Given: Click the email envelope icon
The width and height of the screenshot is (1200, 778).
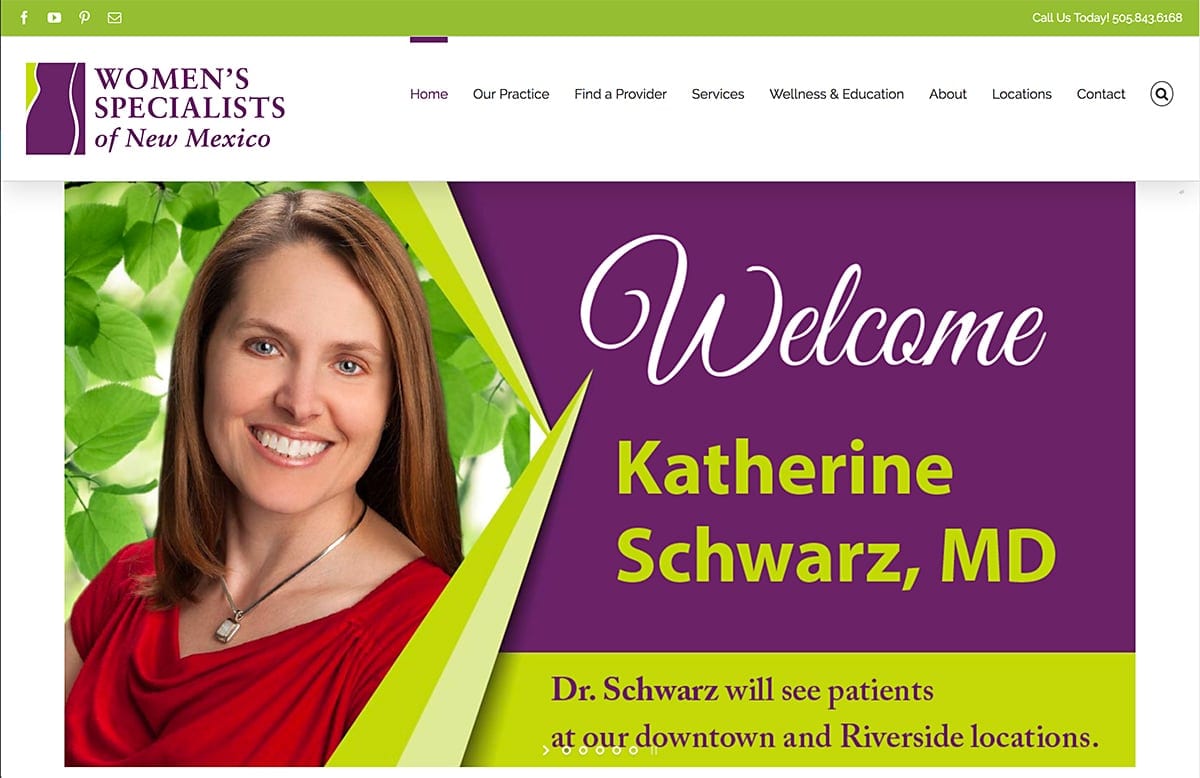Looking at the screenshot, I should click(114, 18).
